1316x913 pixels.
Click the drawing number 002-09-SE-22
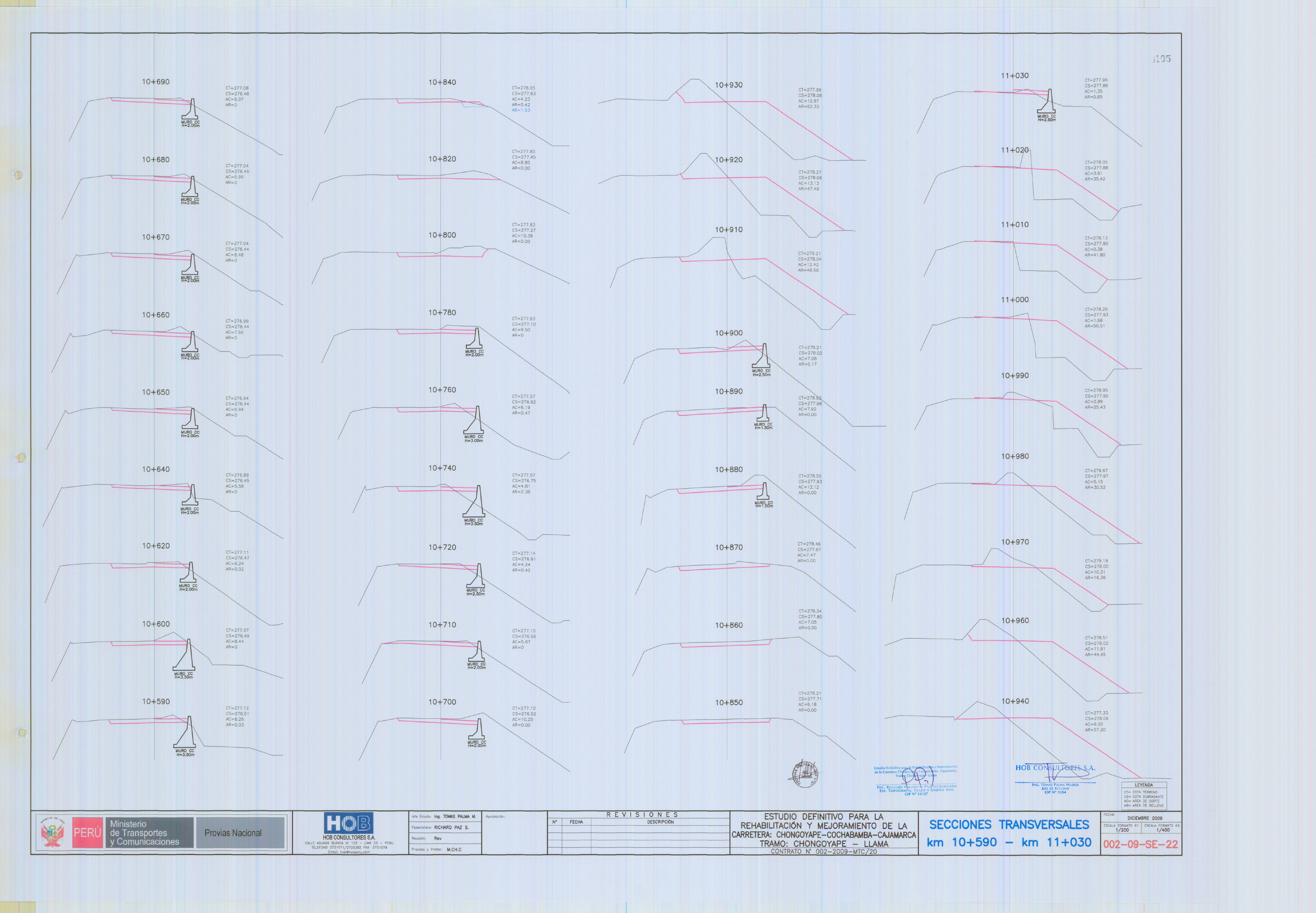[1141, 844]
